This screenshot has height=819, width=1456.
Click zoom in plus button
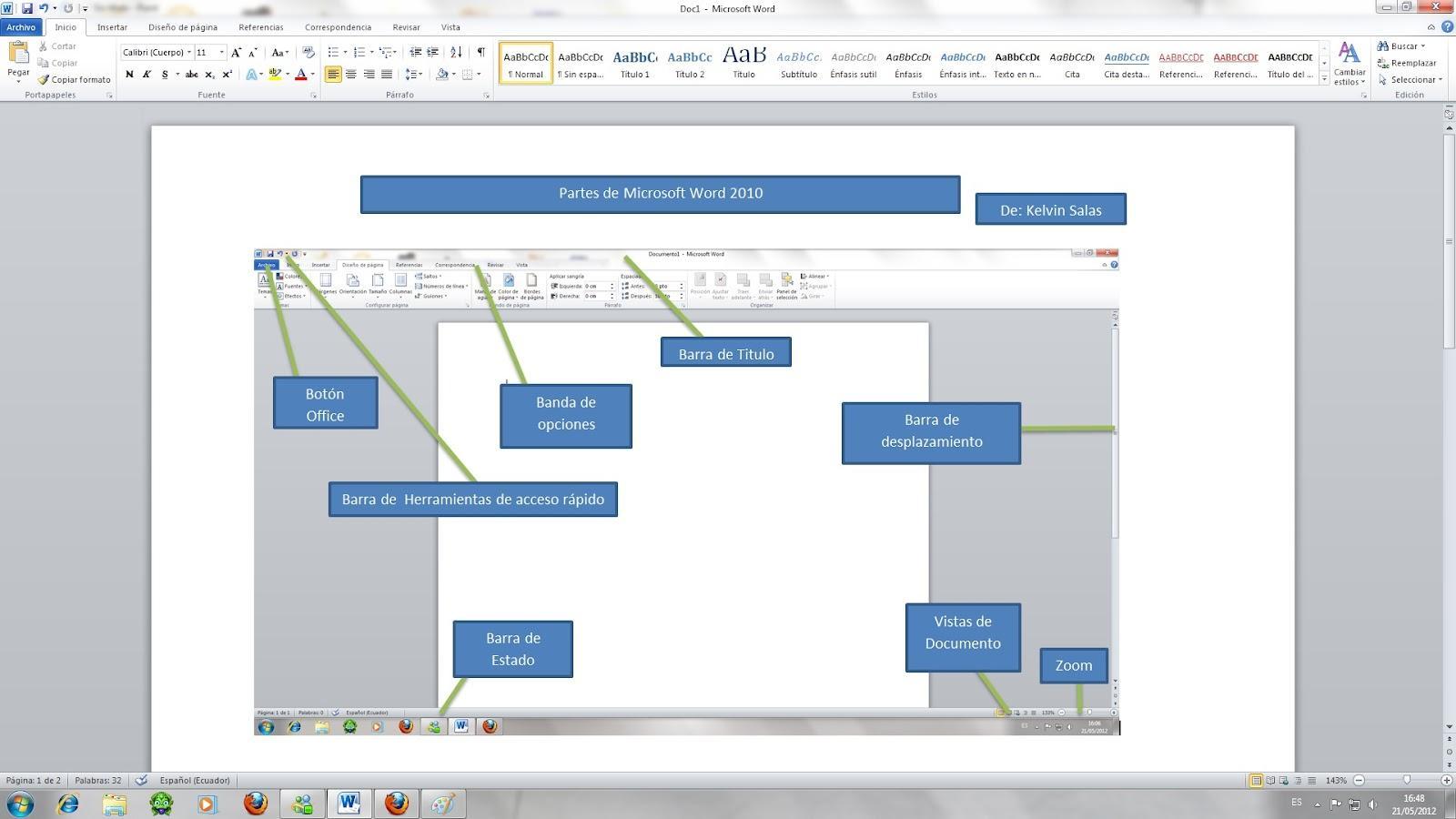coord(1447,780)
